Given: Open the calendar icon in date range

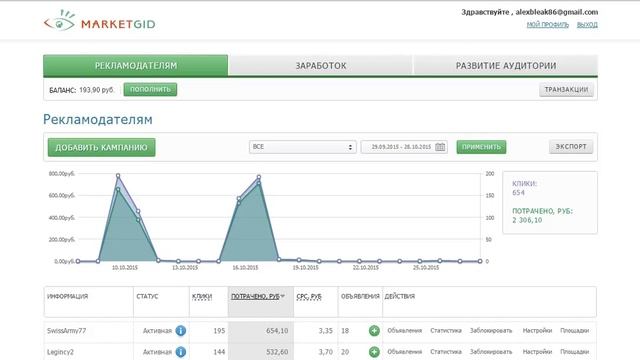Looking at the screenshot, I should pos(440,147).
